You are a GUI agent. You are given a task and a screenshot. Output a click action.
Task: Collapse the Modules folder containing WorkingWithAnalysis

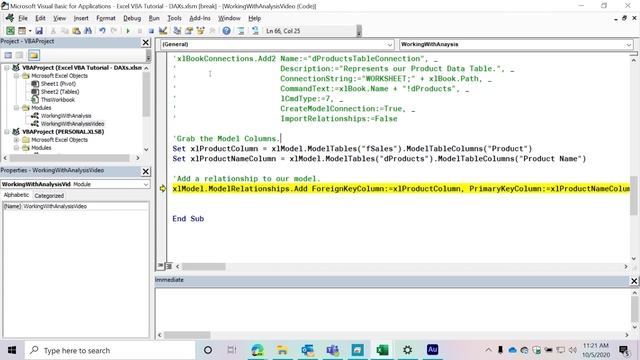point(16,108)
